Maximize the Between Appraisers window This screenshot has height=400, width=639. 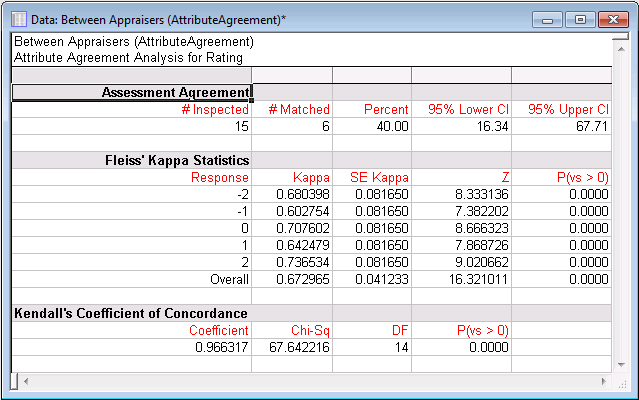click(x=580, y=20)
